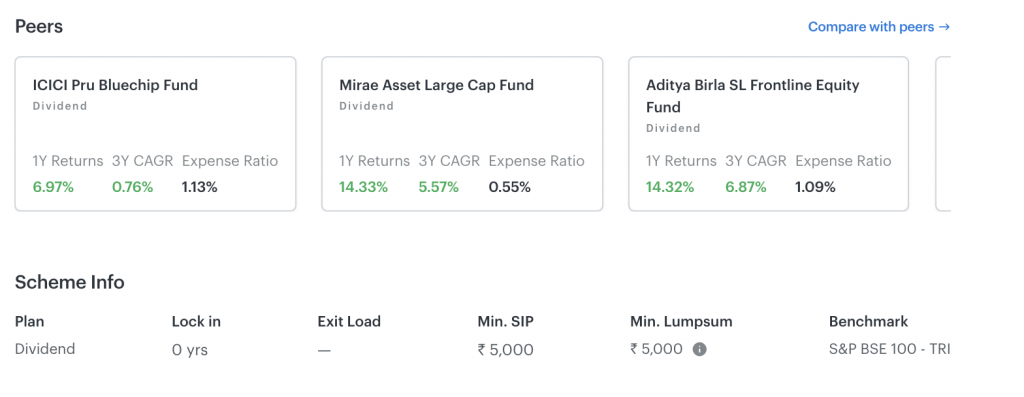Click the Scheme Info heading
Image resolution: width=1024 pixels, height=397 pixels.
pyautogui.click(x=69, y=282)
